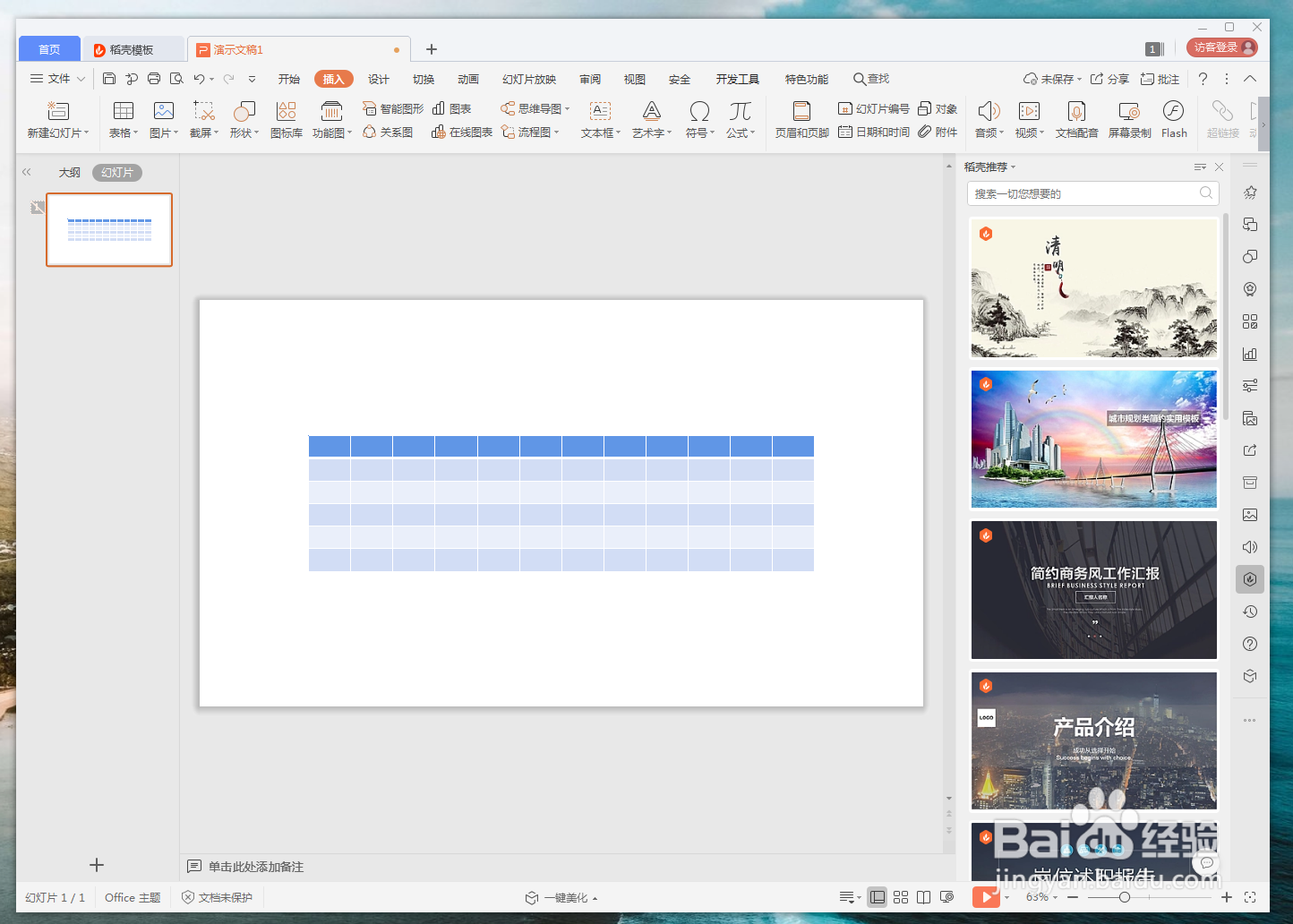Viewport: 1293px width, 924px height.
Task: Expand the 流程图 flowchart dropdown
Action: (x=557, y=133)
